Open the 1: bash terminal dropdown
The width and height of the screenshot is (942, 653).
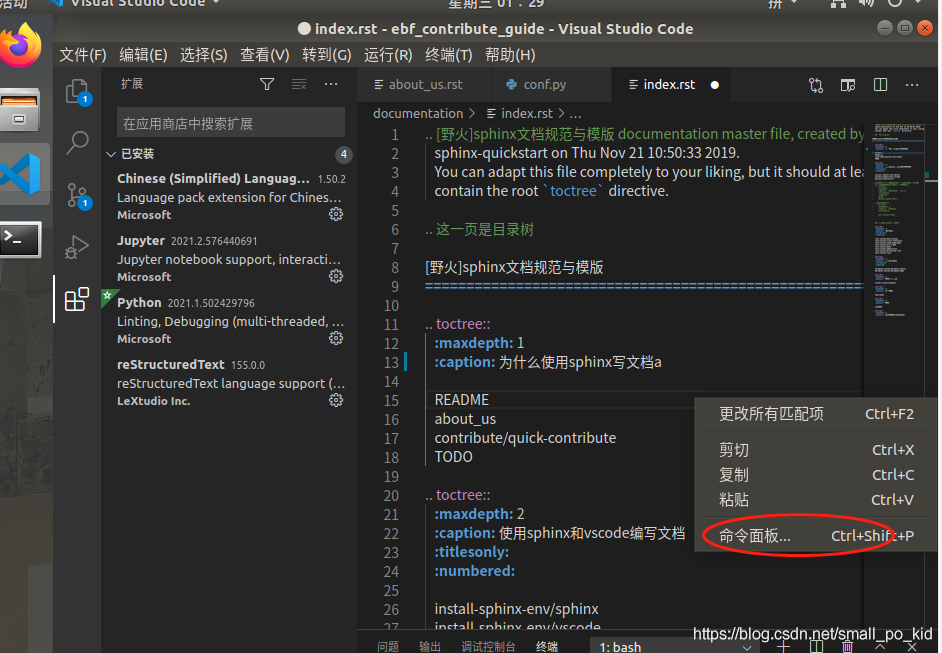click(x=676, y=646)
